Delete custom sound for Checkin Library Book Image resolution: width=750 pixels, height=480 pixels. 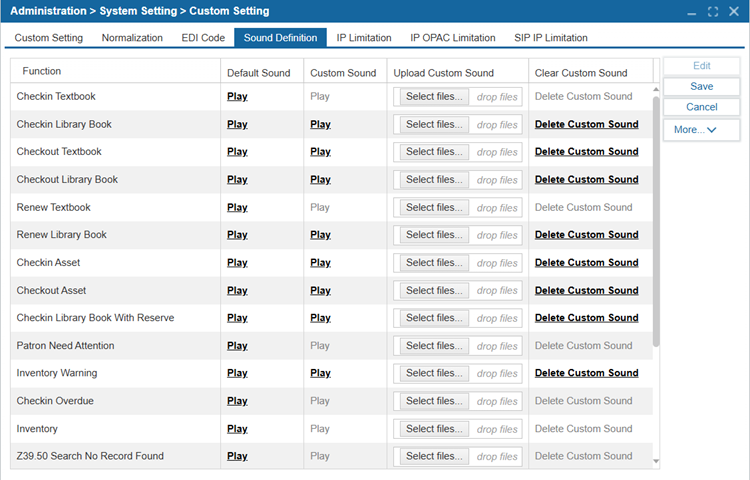pyautogui.click(x=586, y=125)
